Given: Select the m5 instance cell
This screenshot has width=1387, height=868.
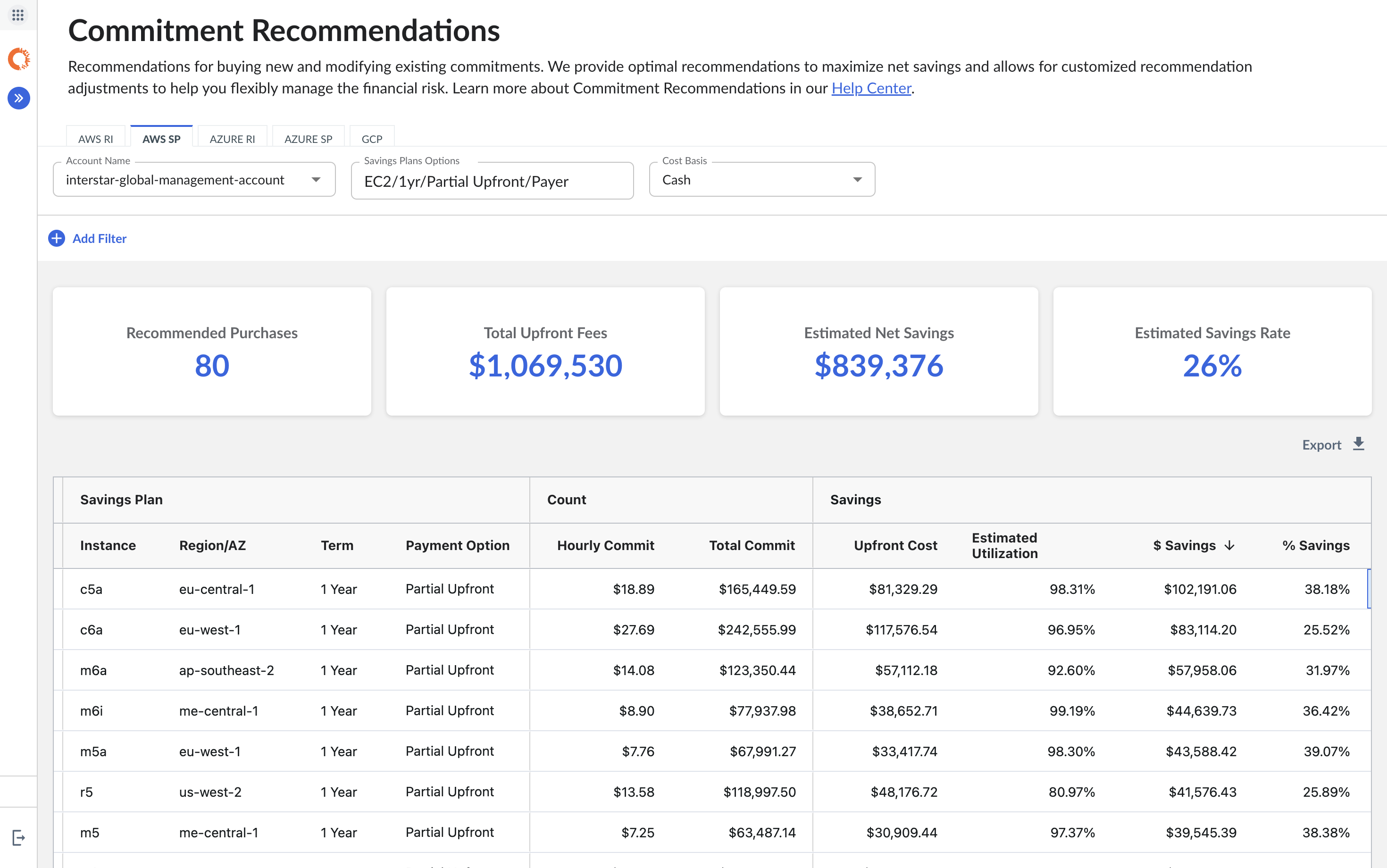Looking at the screenshot, I should point(90,833).
